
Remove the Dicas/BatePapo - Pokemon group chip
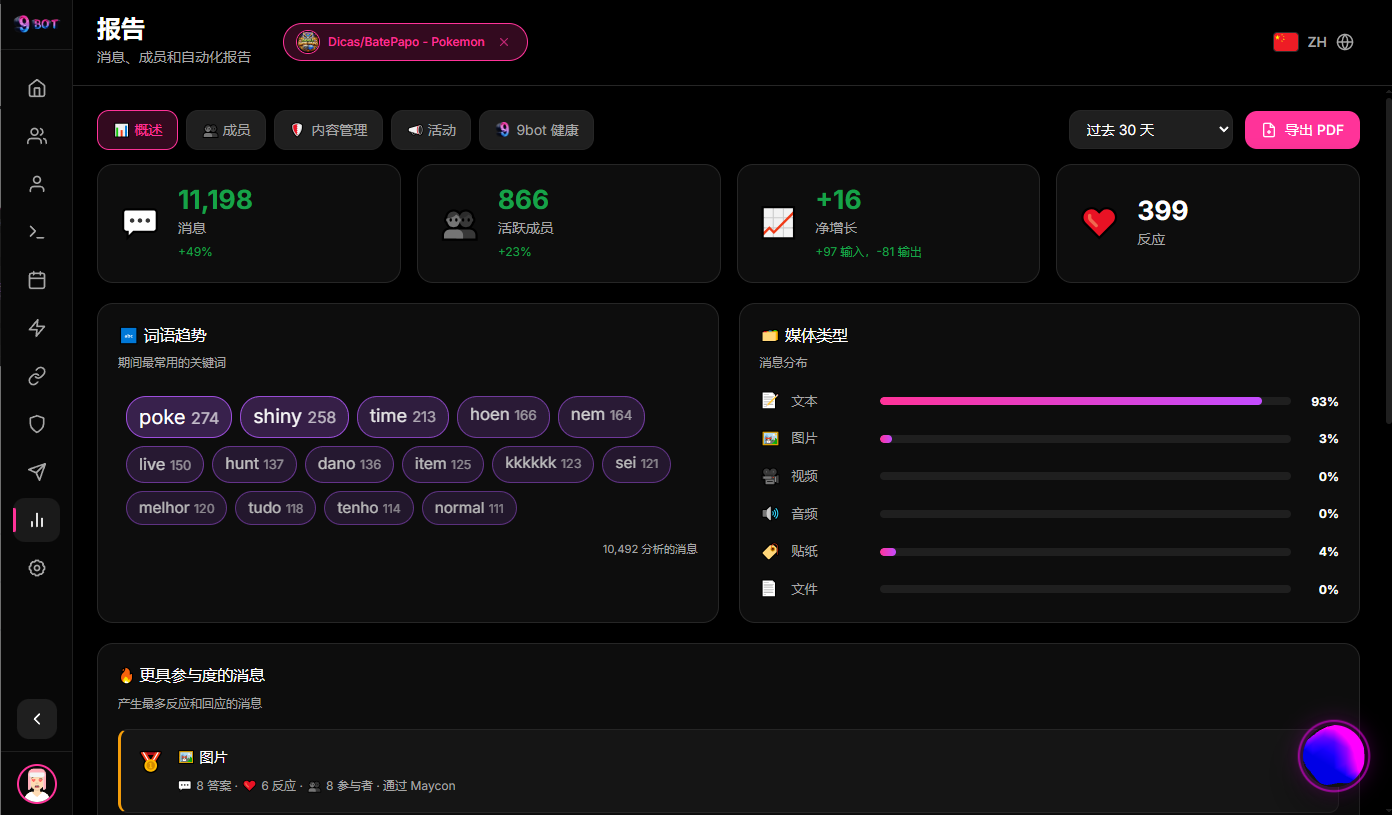pyautogui.click(x=504, y=42)
